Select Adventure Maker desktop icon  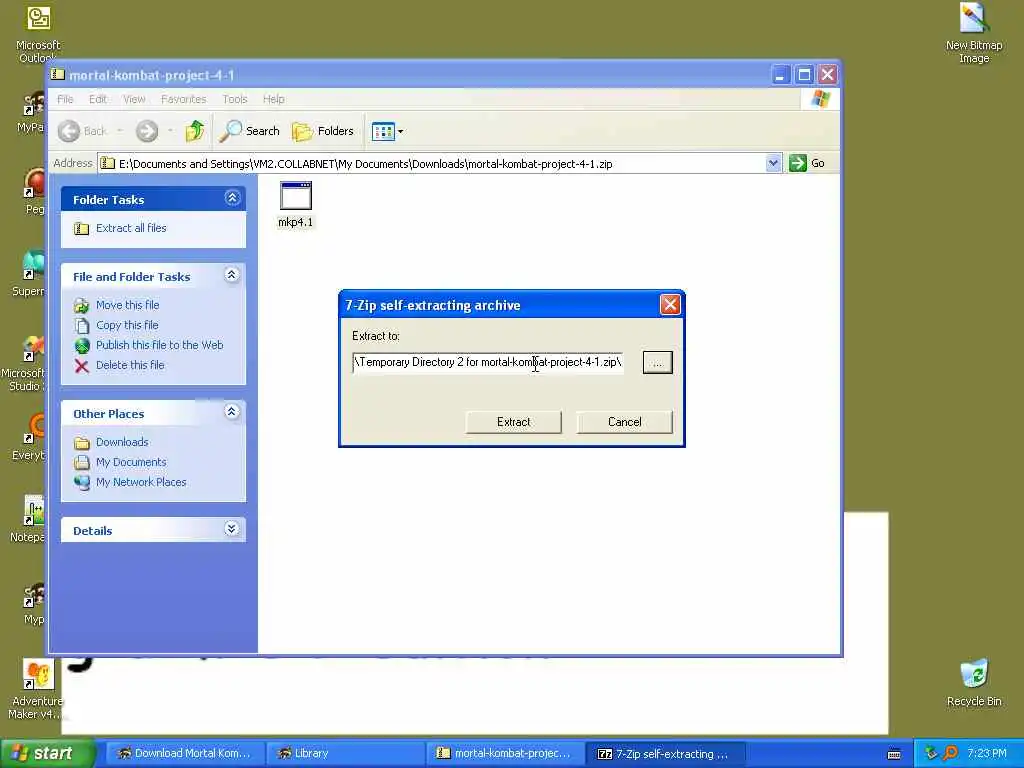[36, 689]
